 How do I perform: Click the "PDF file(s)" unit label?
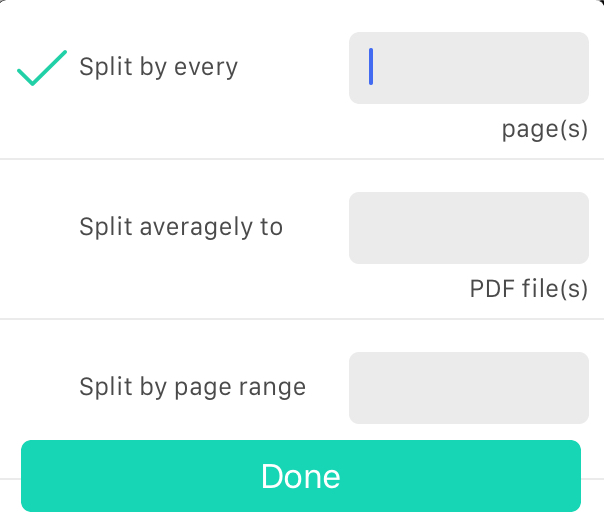pos(528,289)
